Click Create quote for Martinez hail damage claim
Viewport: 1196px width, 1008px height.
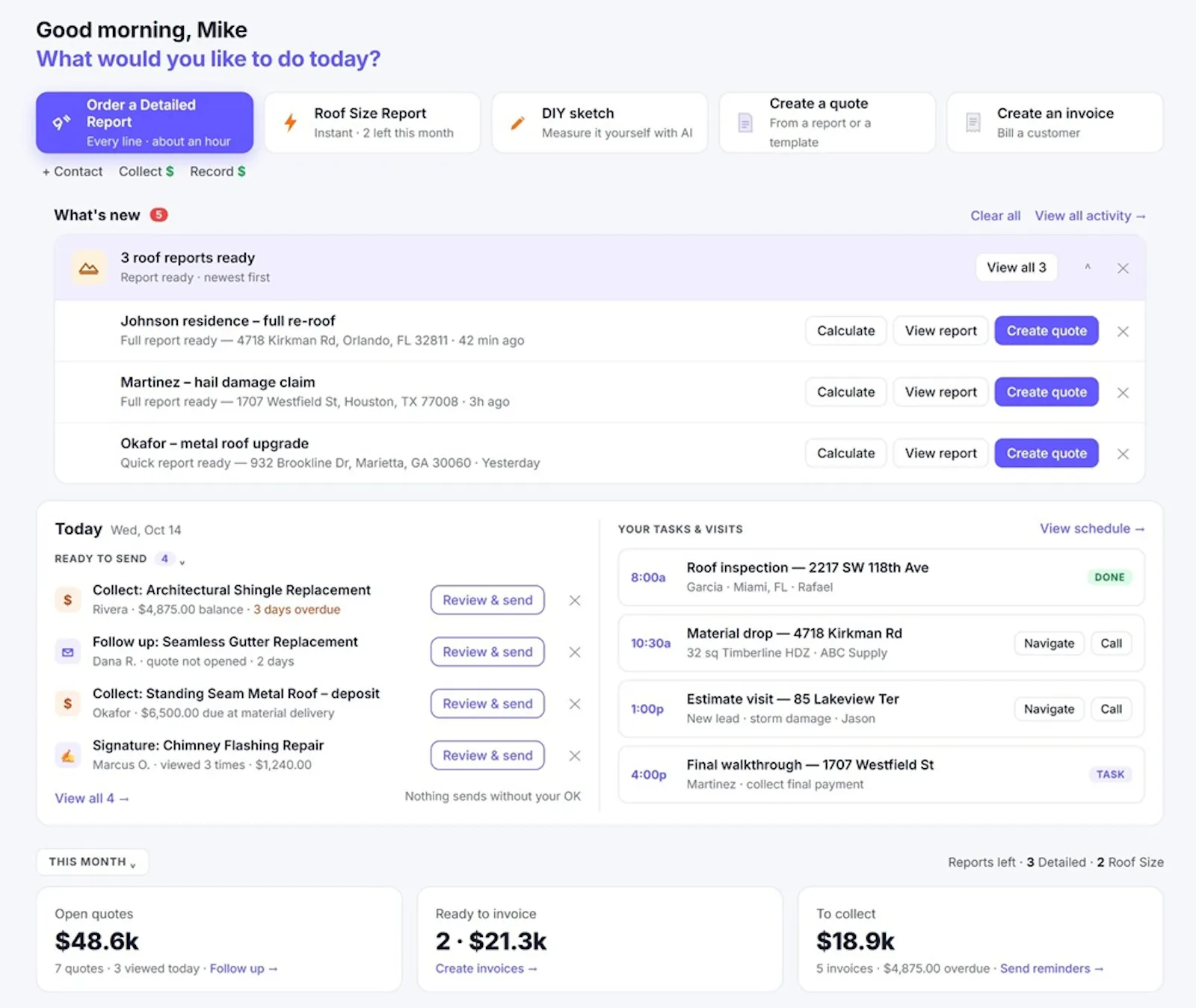tap(1046, 392)
